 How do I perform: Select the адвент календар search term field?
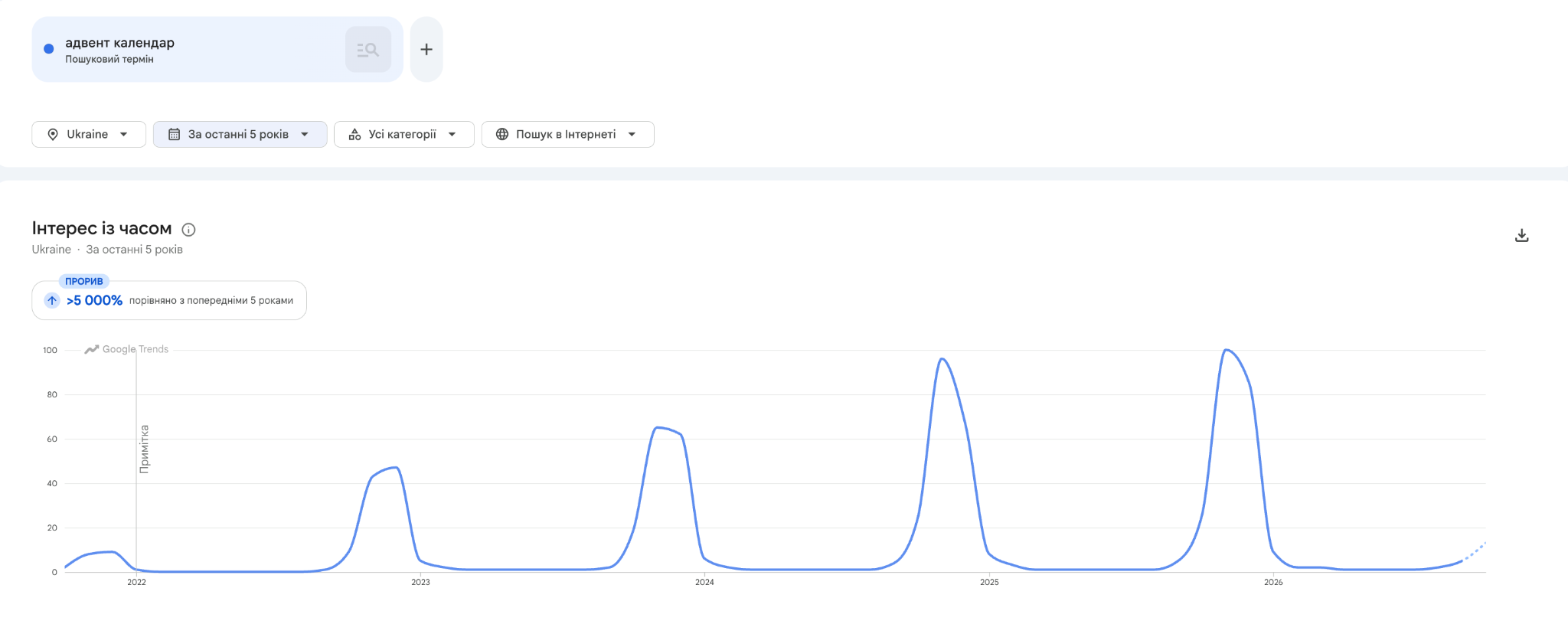[x=217, y=49]
